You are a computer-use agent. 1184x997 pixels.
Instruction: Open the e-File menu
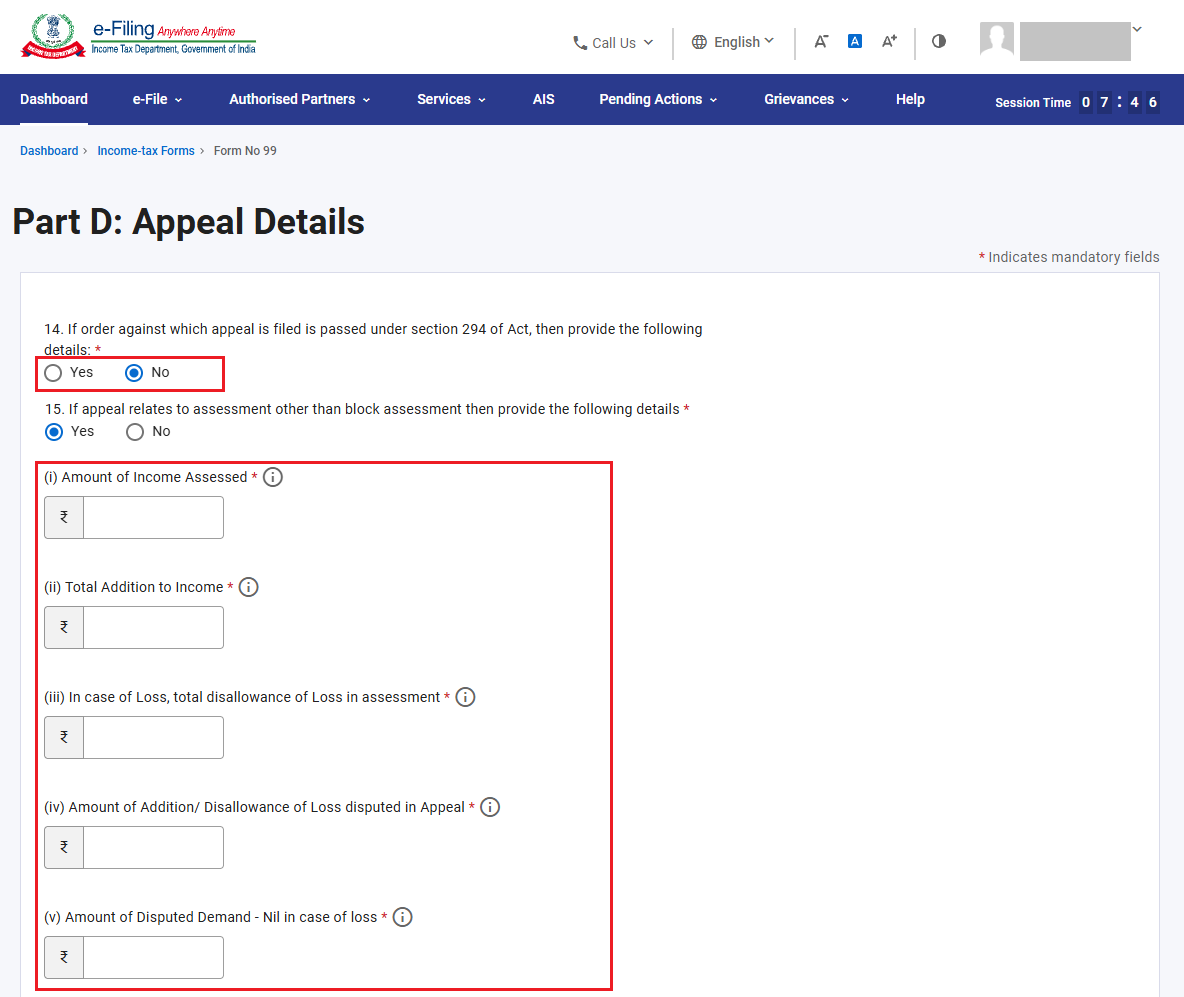click(x=157, y=100)
